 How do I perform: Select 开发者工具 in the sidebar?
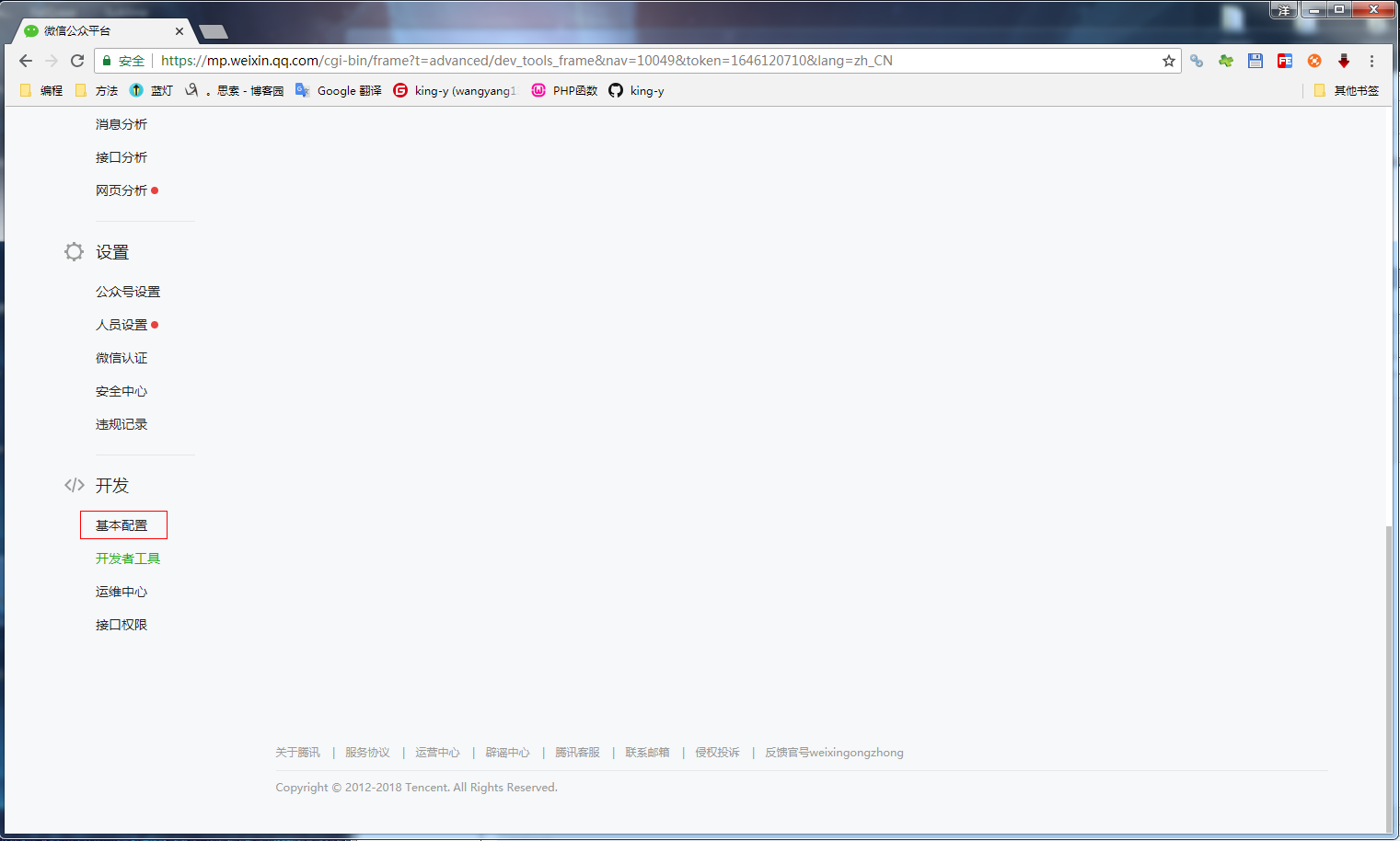pos(128,559)
